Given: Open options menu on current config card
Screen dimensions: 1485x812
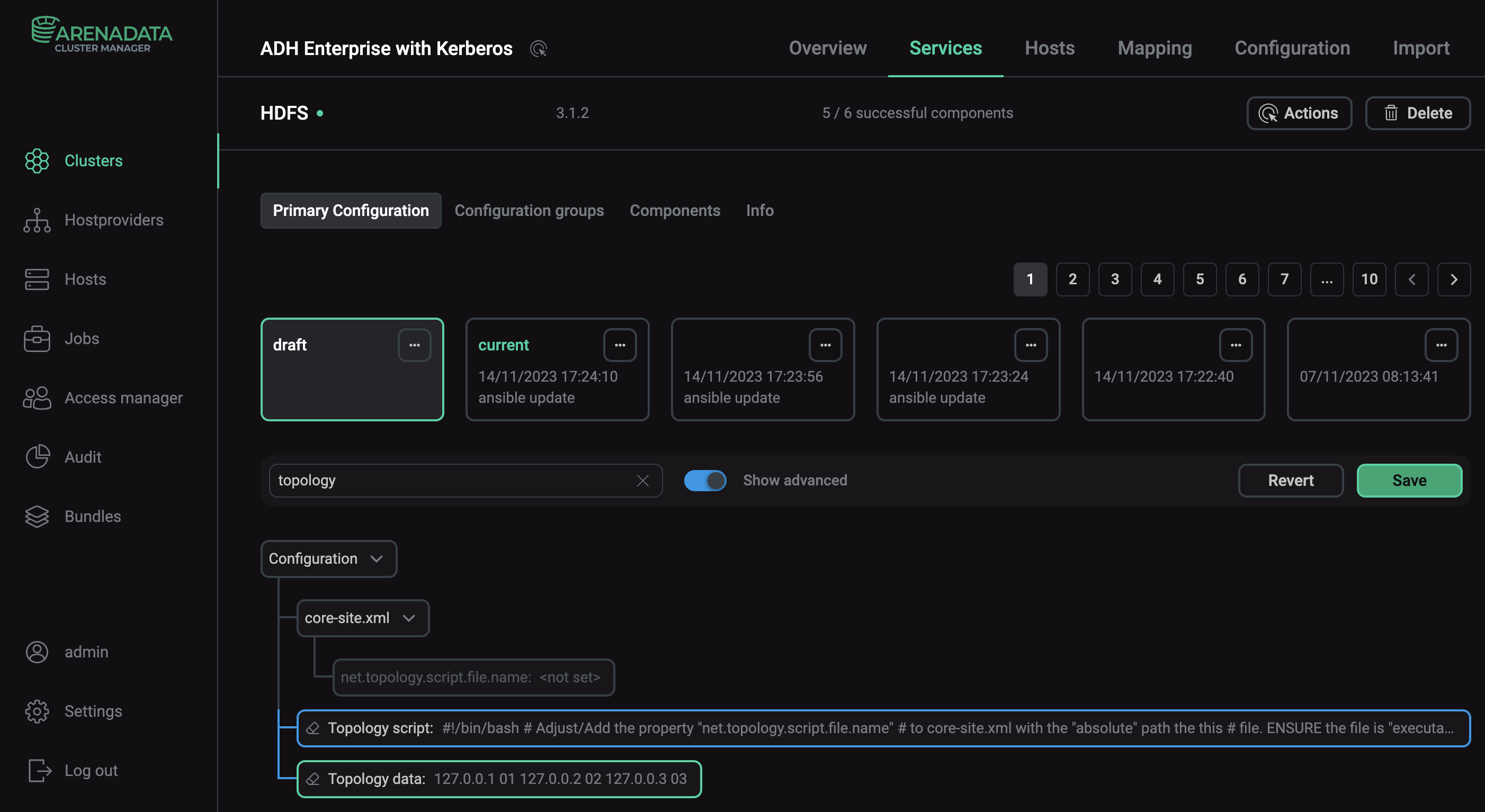Looking at the screenshot, I should (x=620, y=345).
